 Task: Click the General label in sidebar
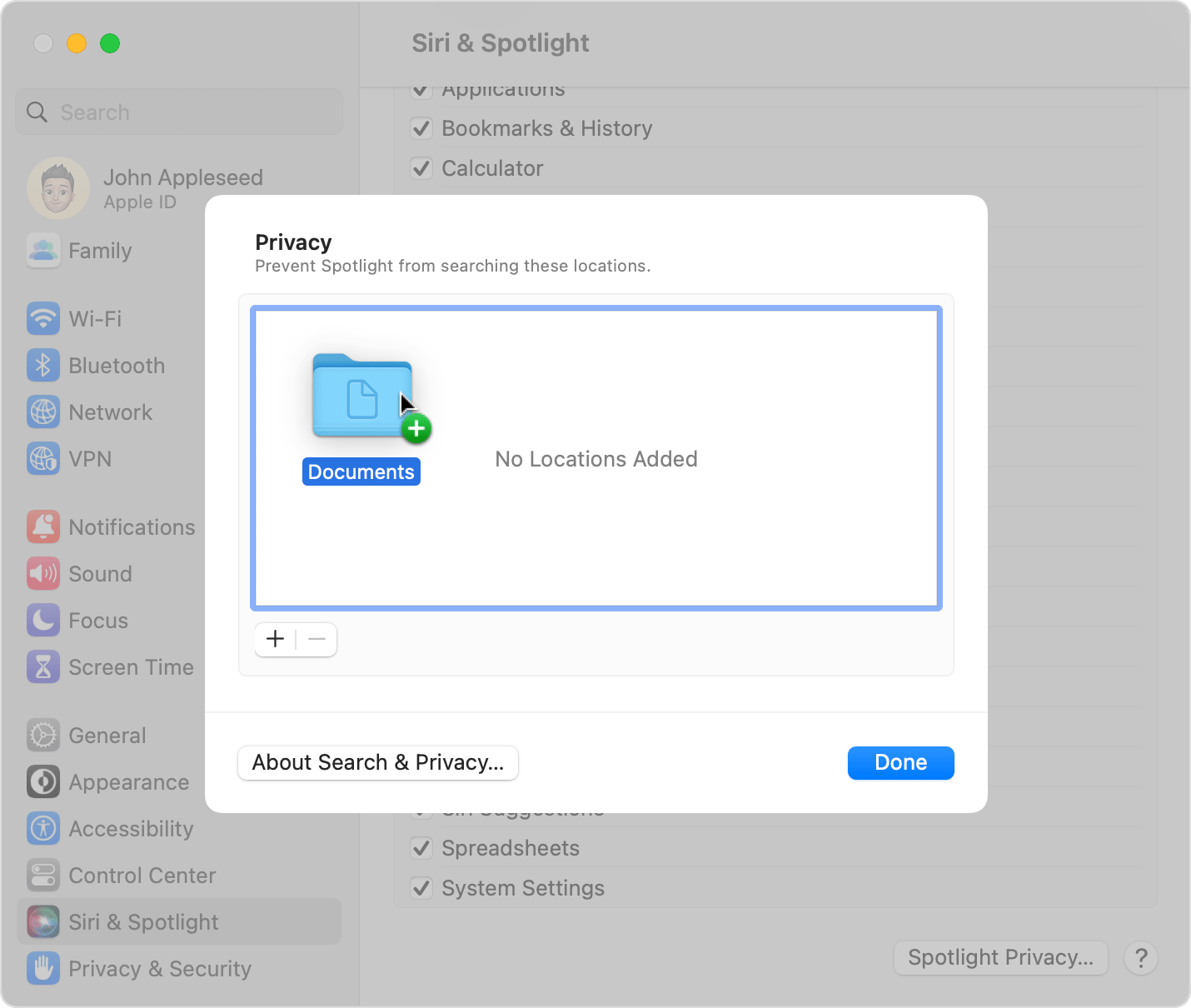(107, 736)
